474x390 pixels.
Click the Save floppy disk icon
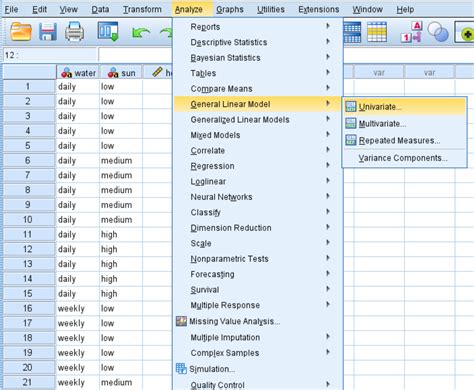pyautogui.click(x=48, y=32)
